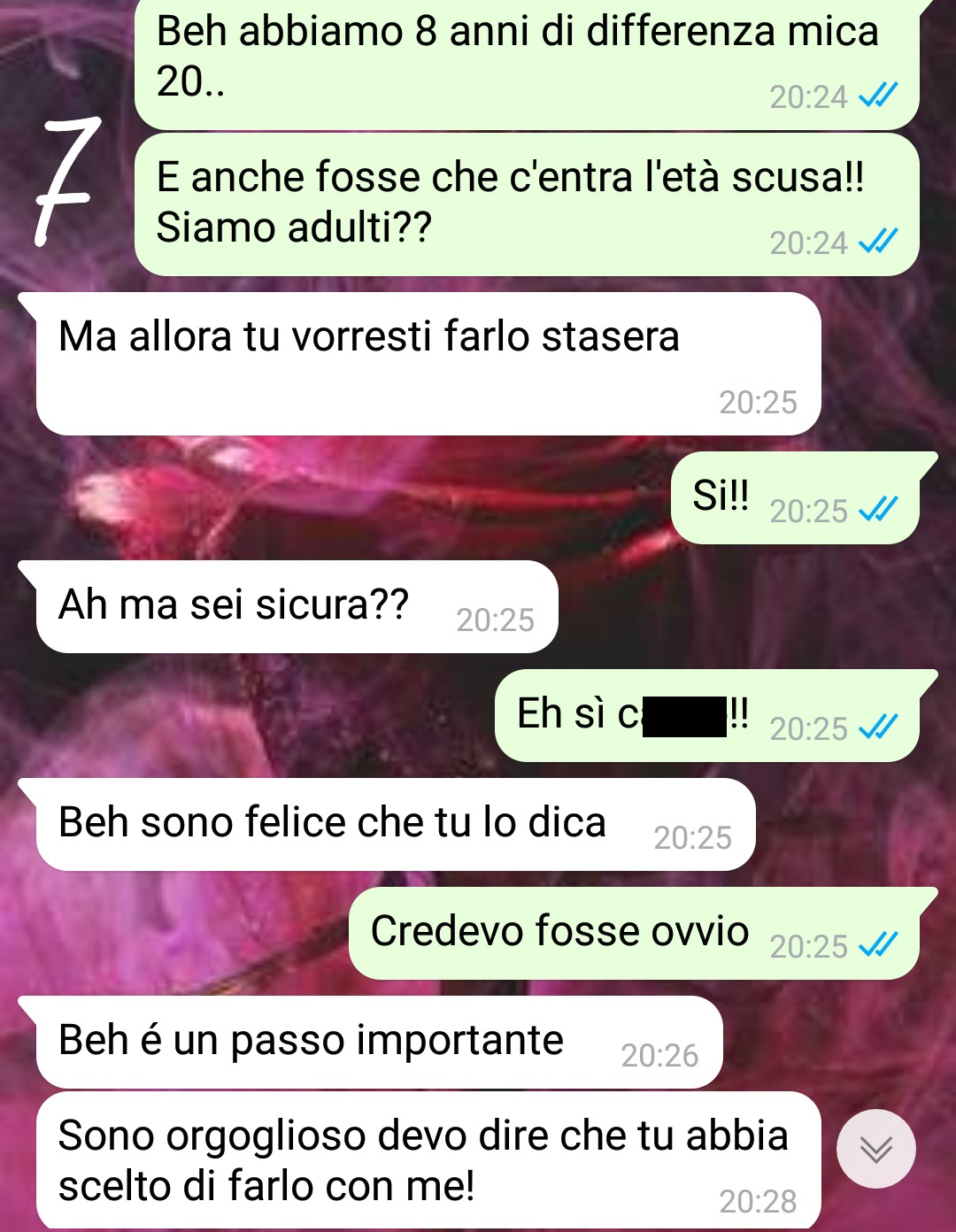
Task: Tap the handwritten number 7 annotation
Action: pos(66,181)
